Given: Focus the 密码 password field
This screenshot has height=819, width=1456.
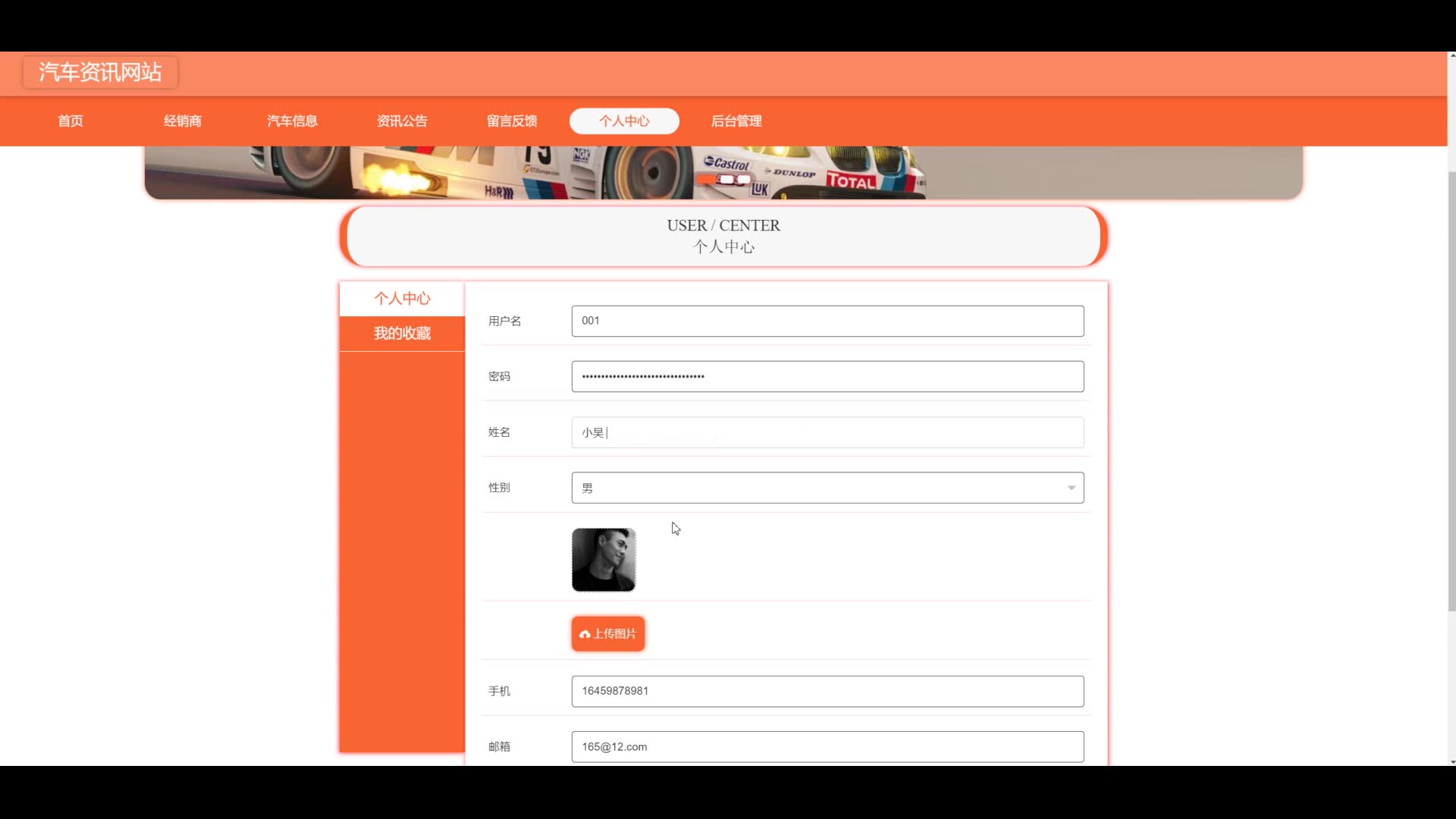Looking at the screenshot, I should pos(827,377).
